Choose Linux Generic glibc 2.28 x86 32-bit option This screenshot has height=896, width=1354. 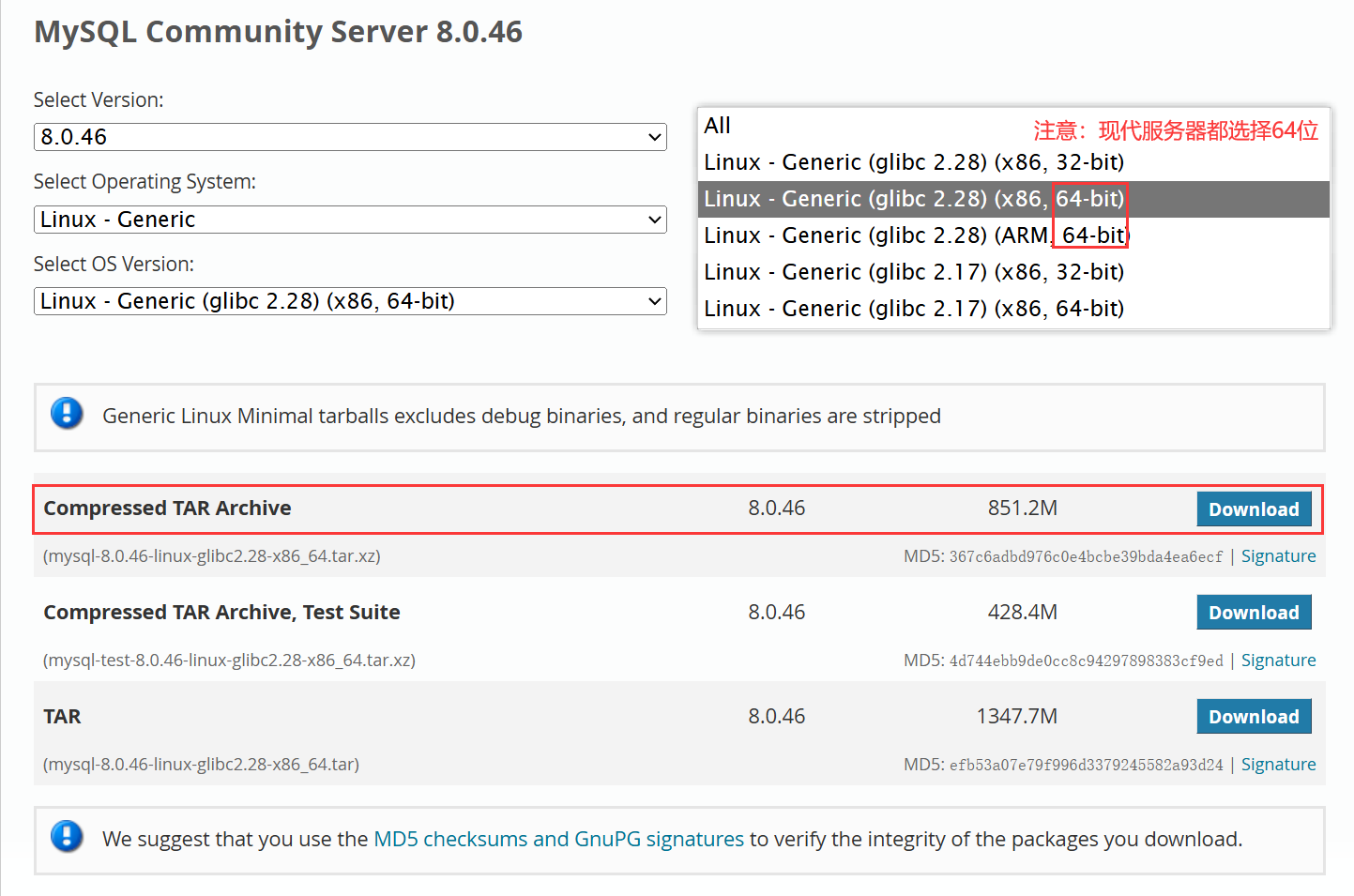click(1013, 162)
